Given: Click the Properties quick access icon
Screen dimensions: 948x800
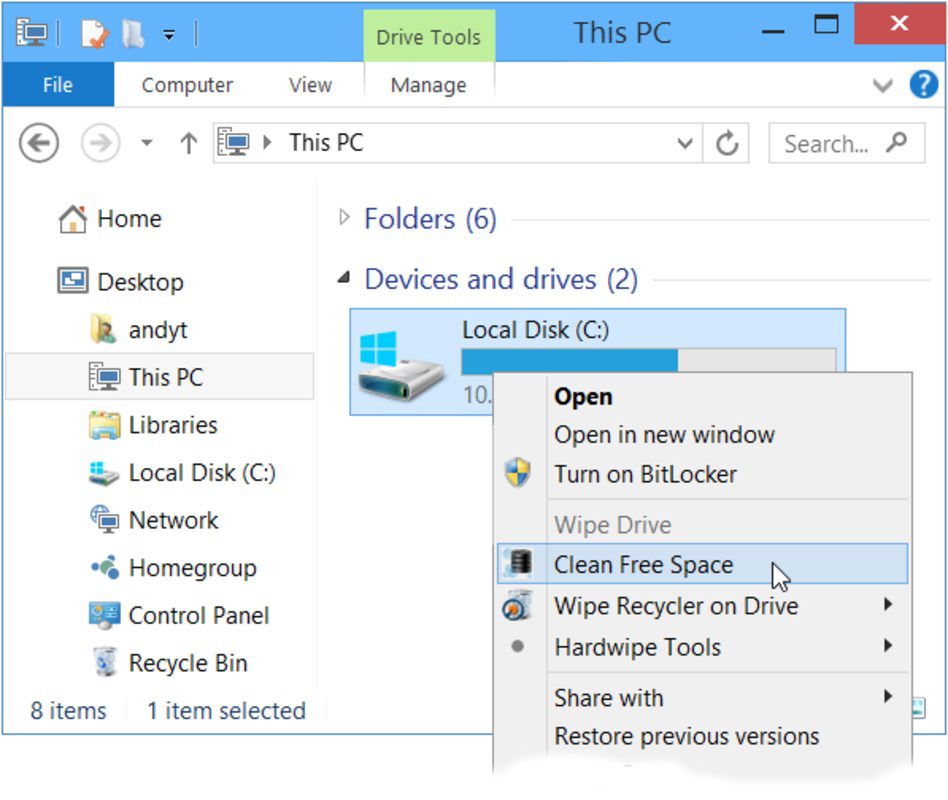Looking at the screenshot, I should [95, 34].
